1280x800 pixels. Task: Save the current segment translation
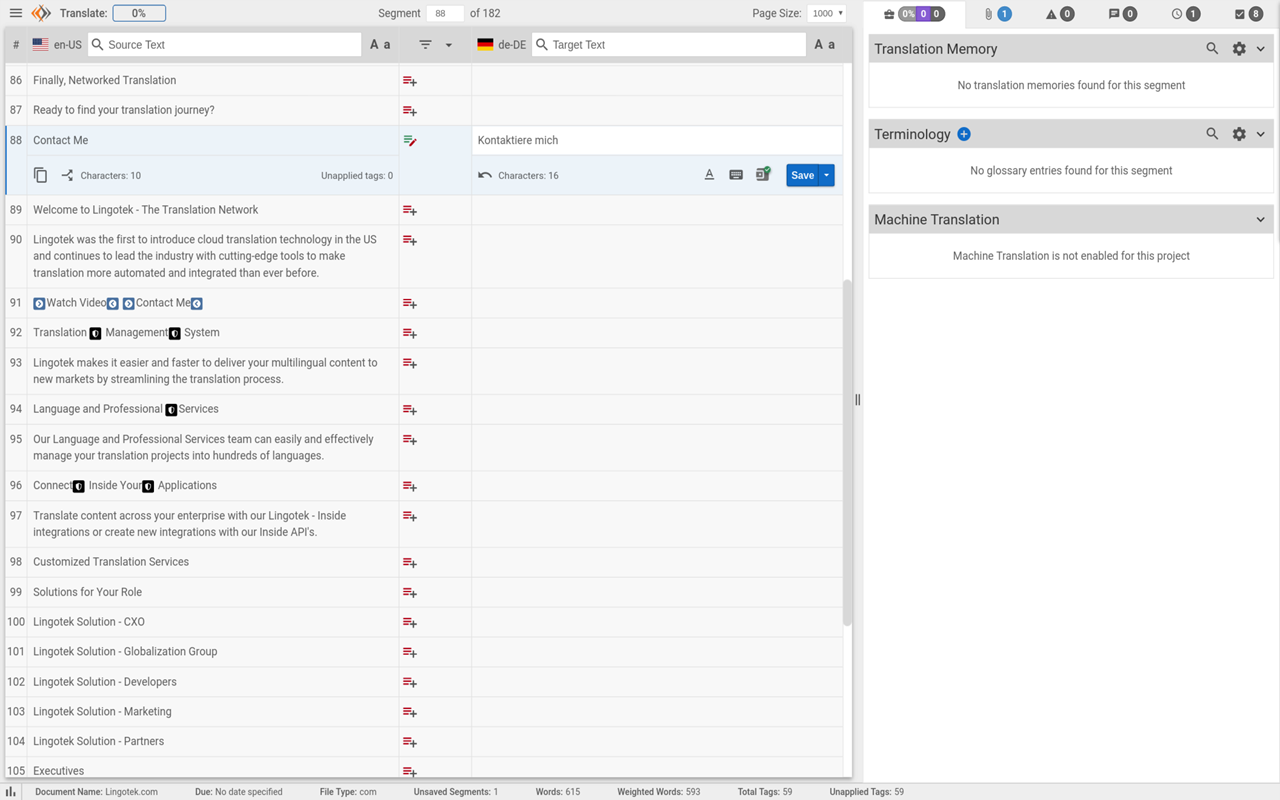click(803, 175)
